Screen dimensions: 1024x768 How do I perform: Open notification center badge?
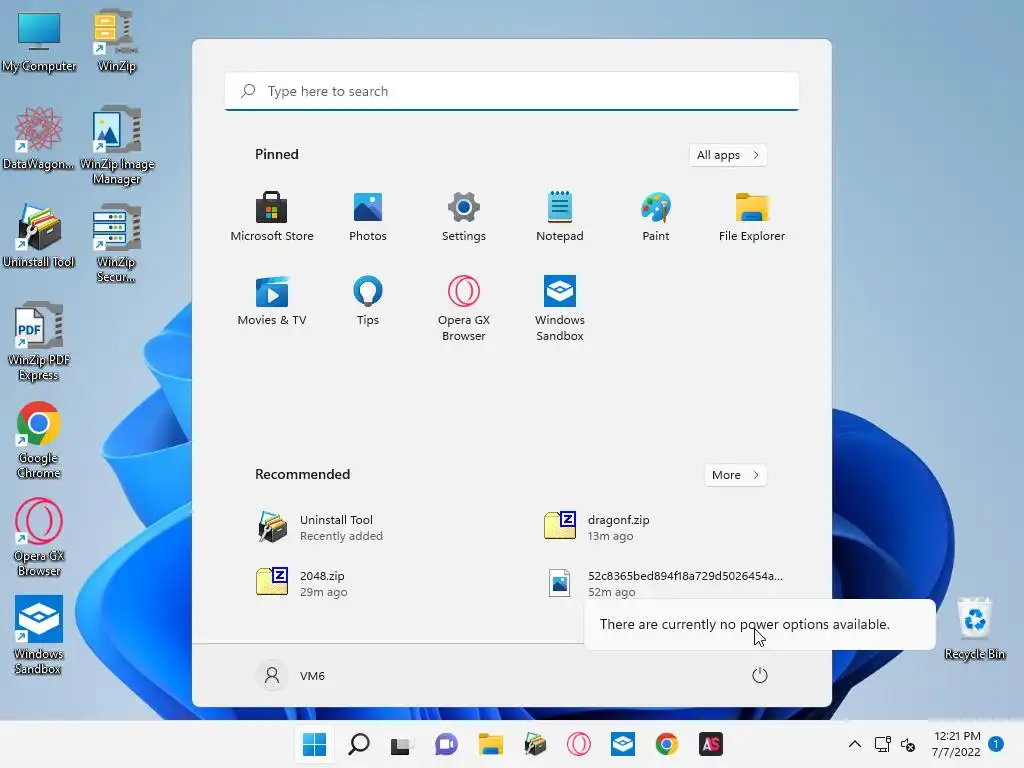pos(996,744)
